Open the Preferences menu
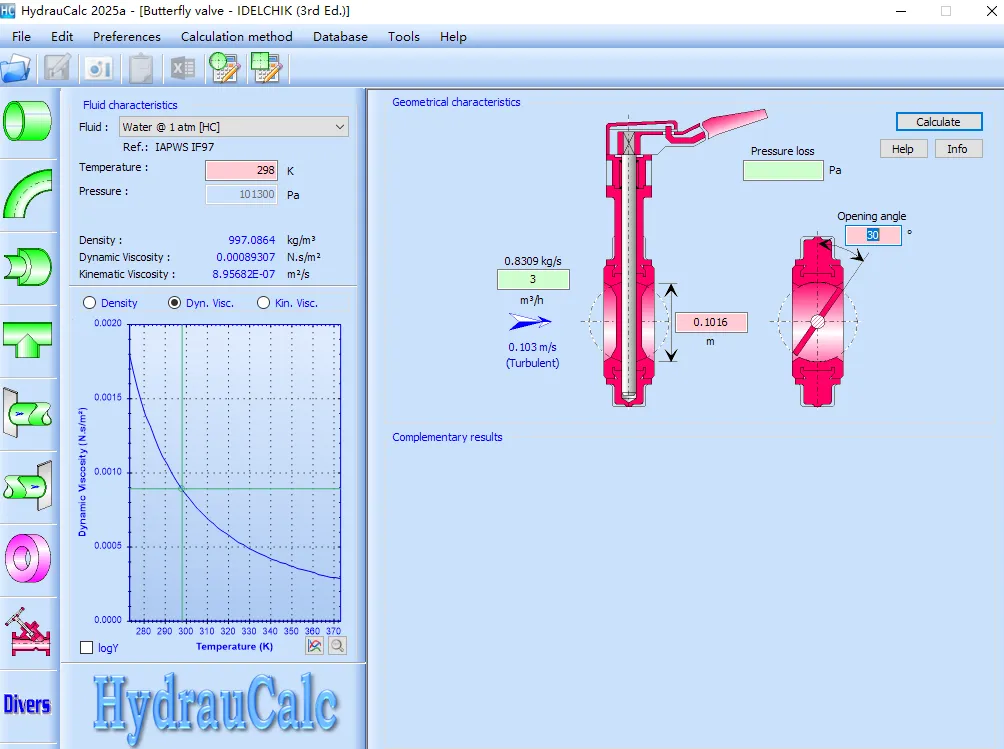 [x=127, y=36]
